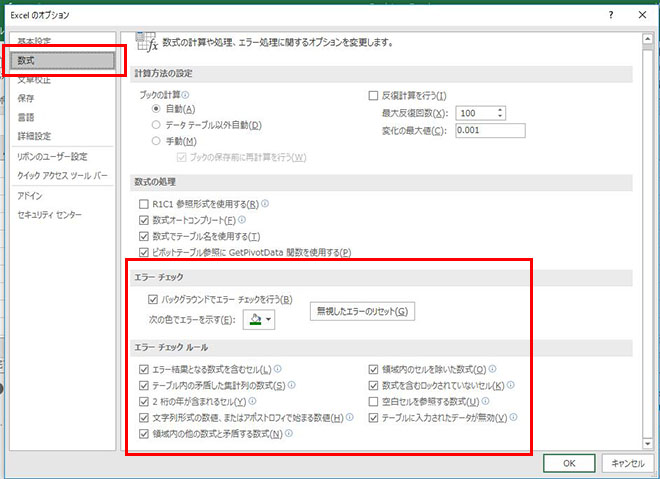Viewport: 660px width, 479px height.
Task: Close the Excel のオプション dialog
Action: click(x=642, y=15)
